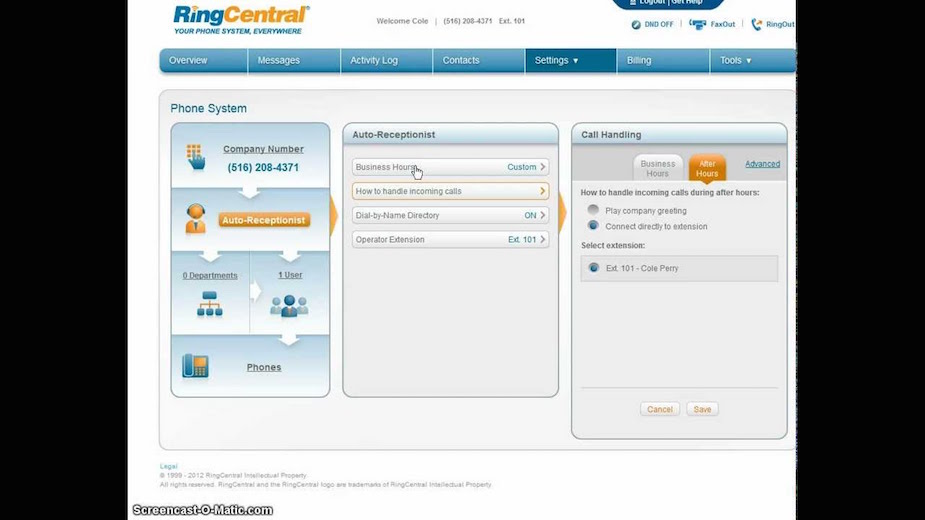Viewport: 925px width, 520px height.
Task: Click company number (516) 208-4371 in panel
Action: 263,168
